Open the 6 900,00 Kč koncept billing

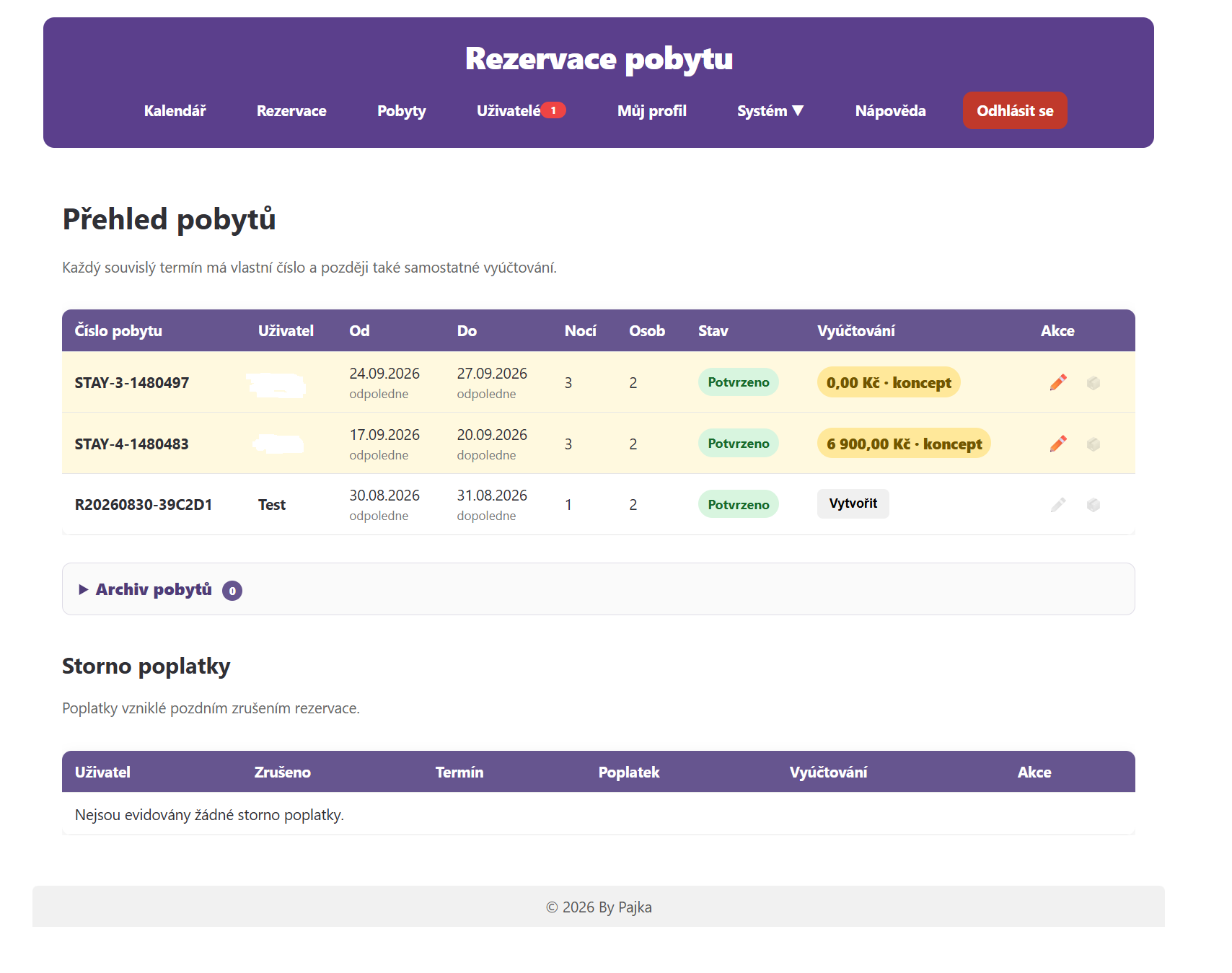[x=904, y=444]
